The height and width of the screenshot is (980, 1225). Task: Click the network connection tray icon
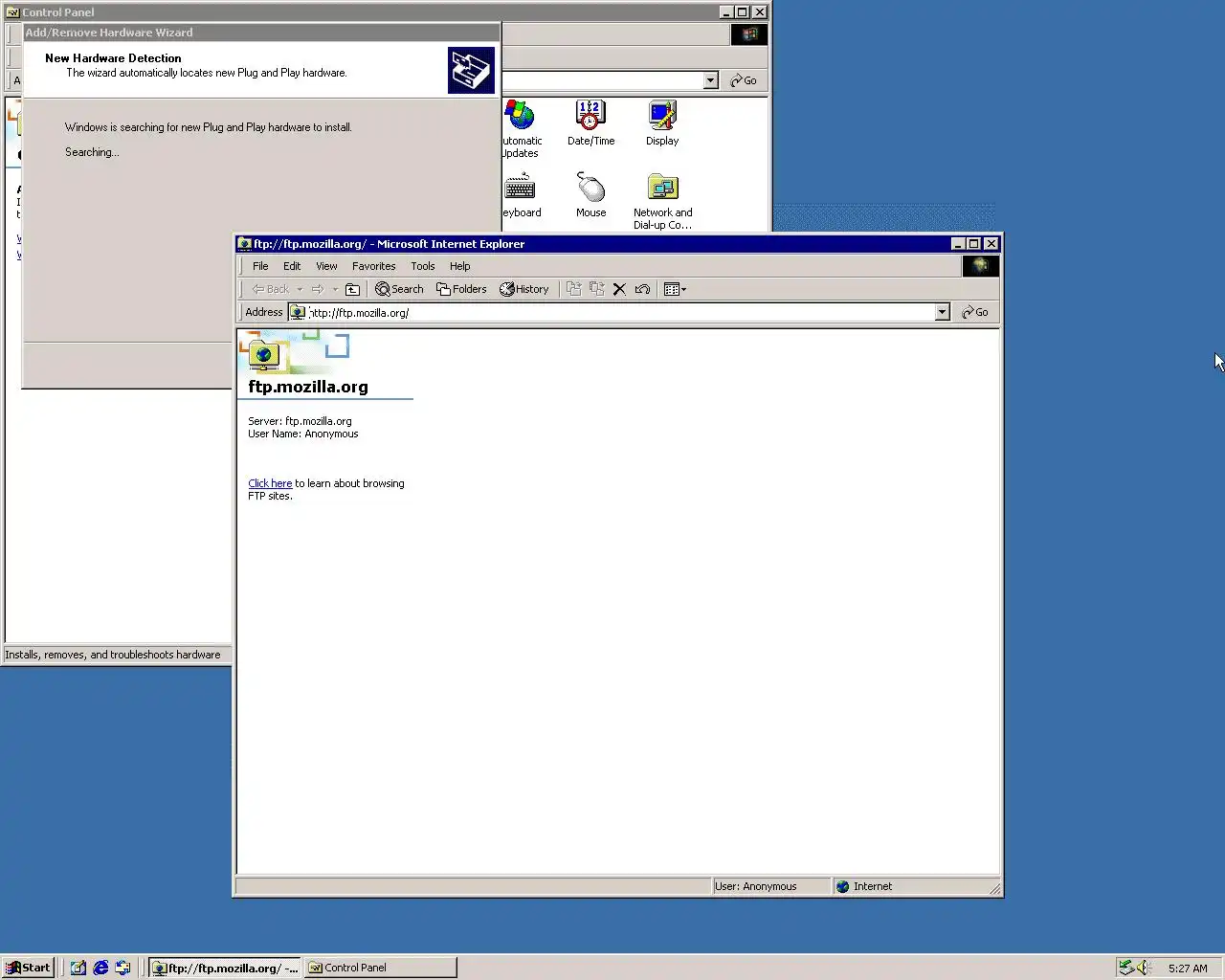click(1126, 968)
